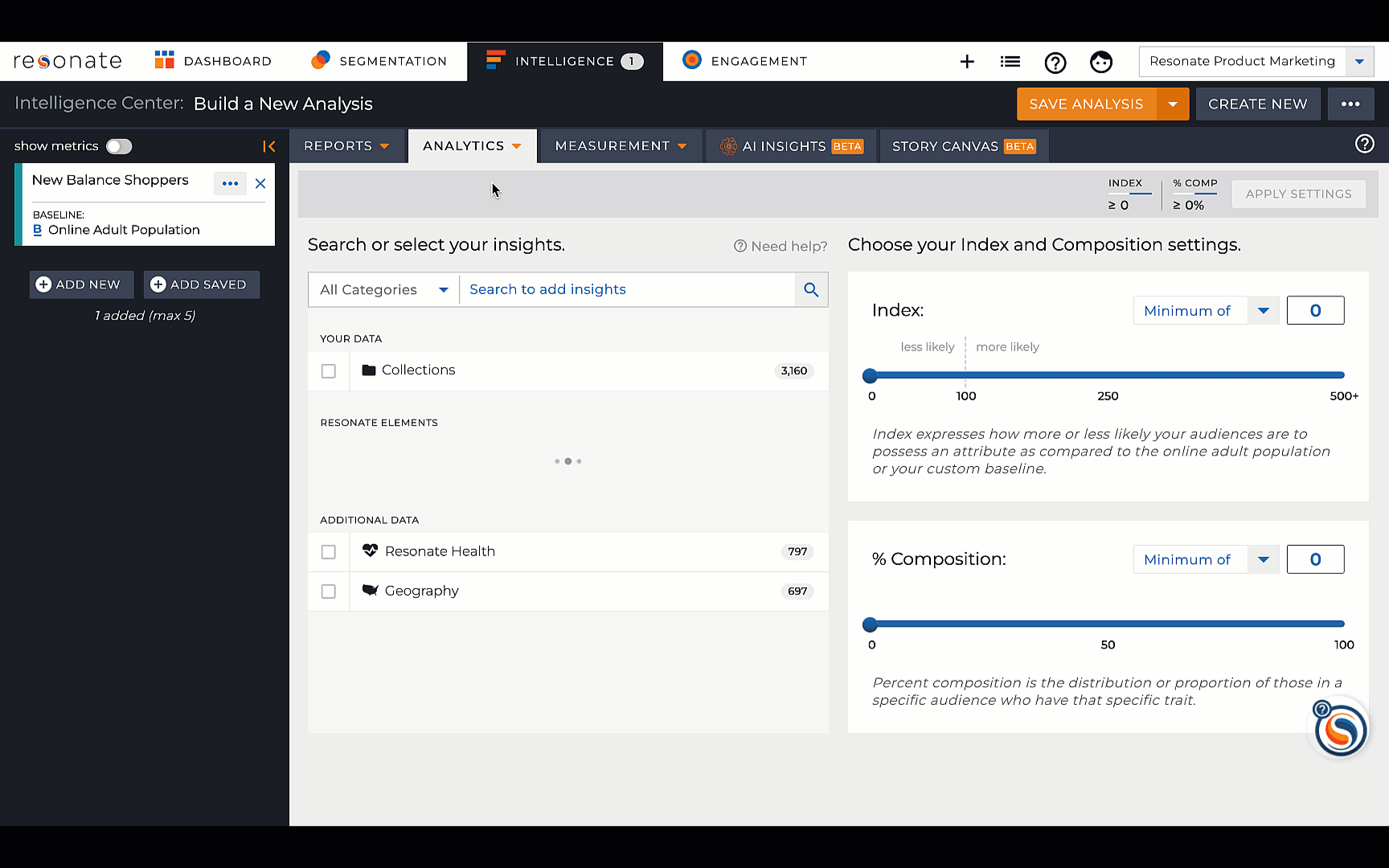The image size is (1389, 868).
Task: Click the Engagement circle icon
Action: click(x=691, y=59)
